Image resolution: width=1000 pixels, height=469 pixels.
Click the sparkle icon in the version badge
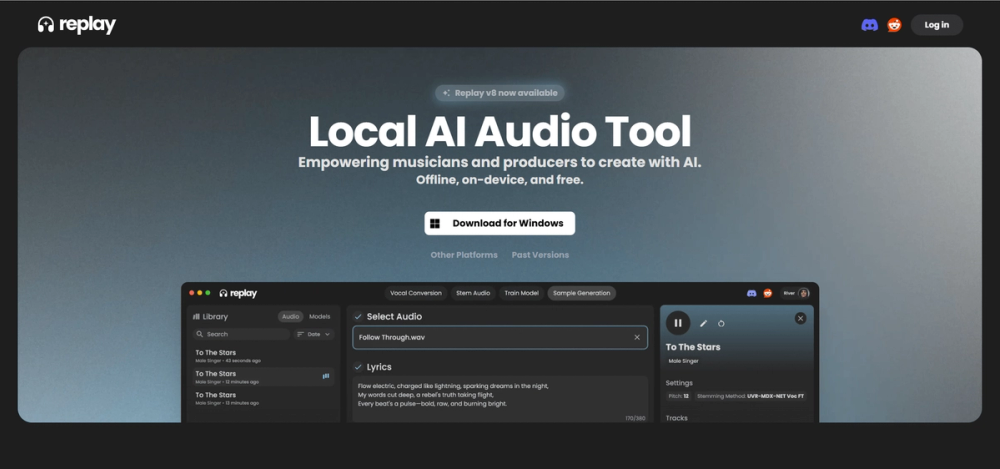coord(446,93)
